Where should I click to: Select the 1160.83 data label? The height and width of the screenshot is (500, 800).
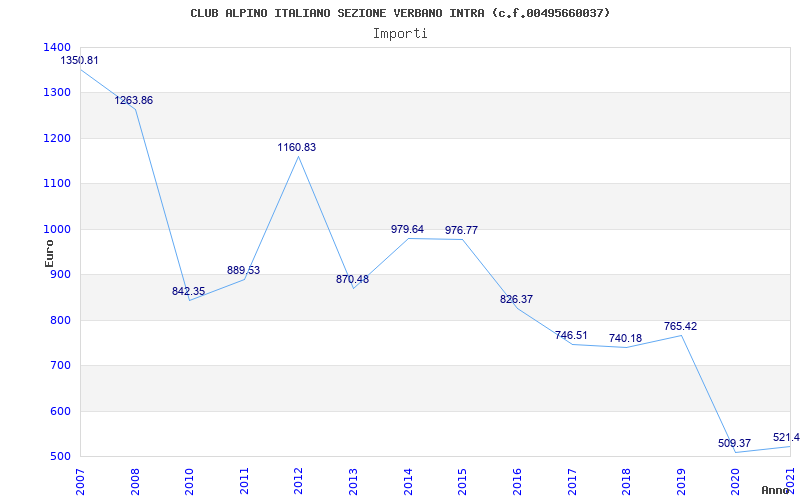click(x=297, y=147)
